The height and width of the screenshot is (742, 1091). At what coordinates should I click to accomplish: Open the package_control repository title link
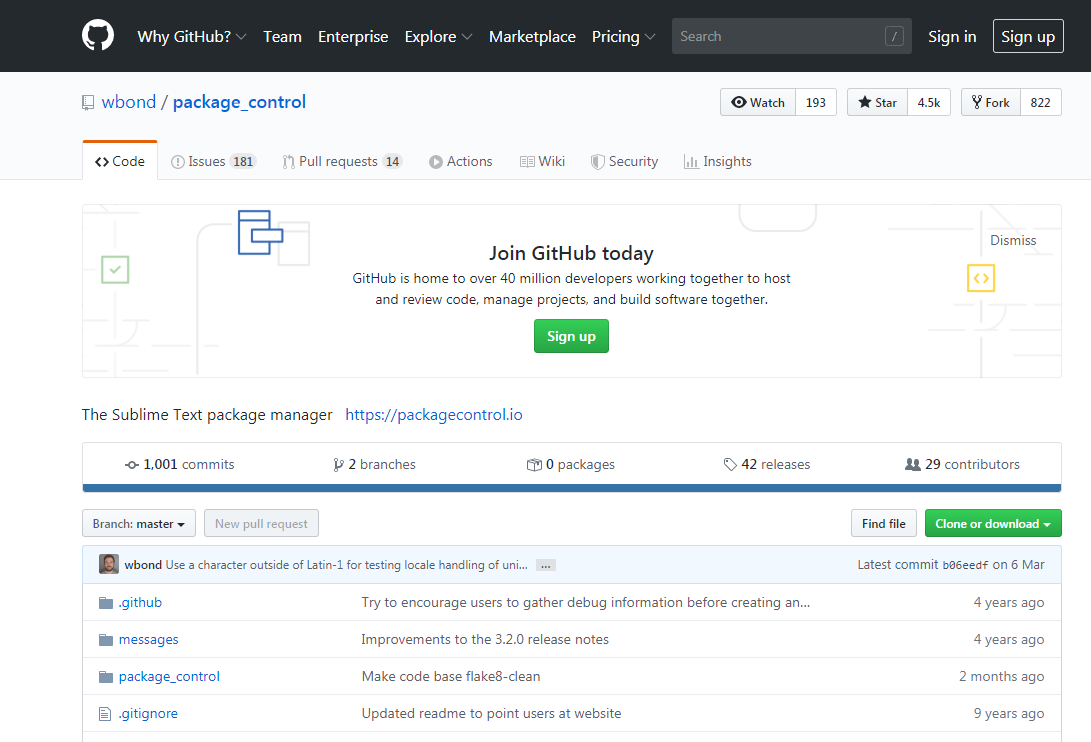click(239, 102)
